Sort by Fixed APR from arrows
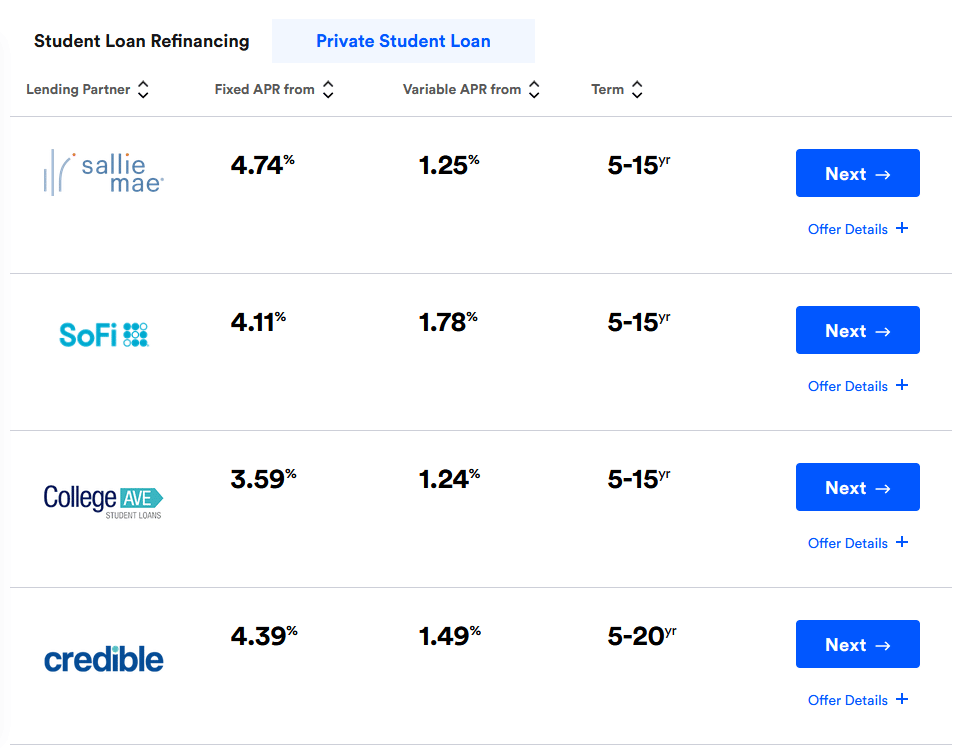 pyautogui.click(x=328, y=89)
